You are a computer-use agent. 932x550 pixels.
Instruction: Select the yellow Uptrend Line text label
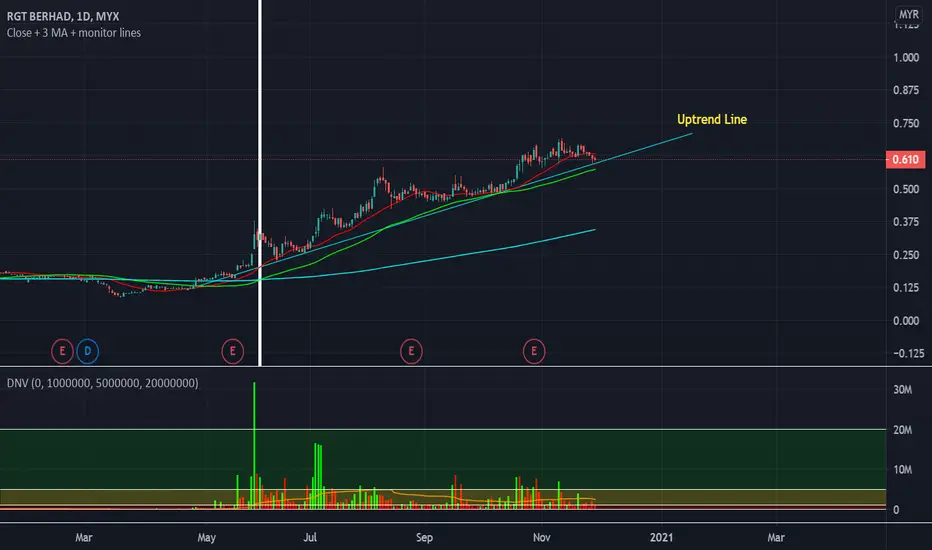coord(711,120)
